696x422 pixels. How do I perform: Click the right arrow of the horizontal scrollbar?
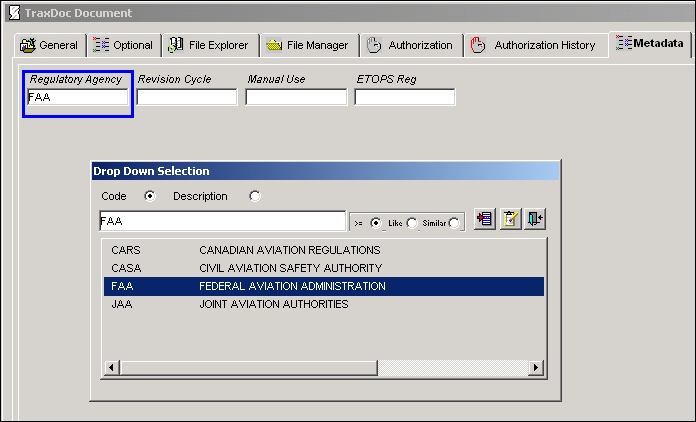pos(536,367)
